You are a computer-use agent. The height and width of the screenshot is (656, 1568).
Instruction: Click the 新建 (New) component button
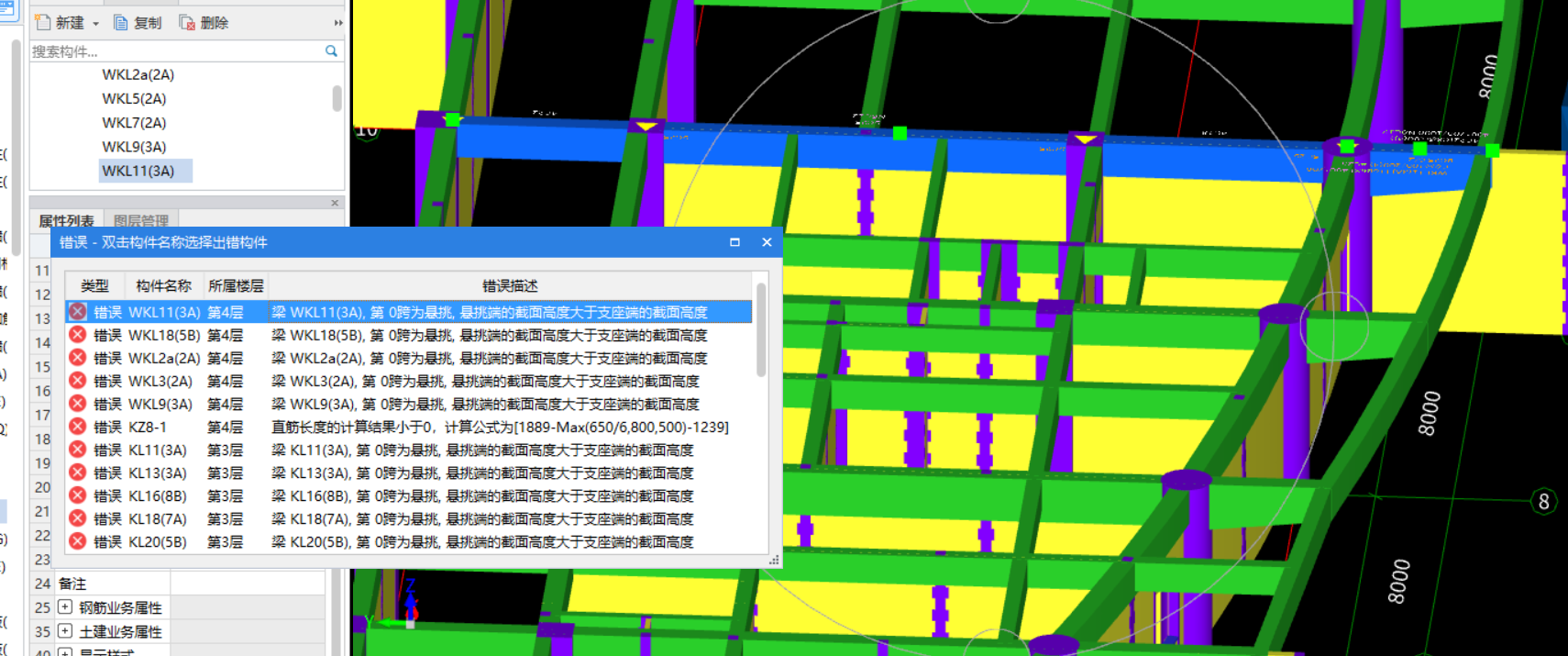tap(60, 23)
